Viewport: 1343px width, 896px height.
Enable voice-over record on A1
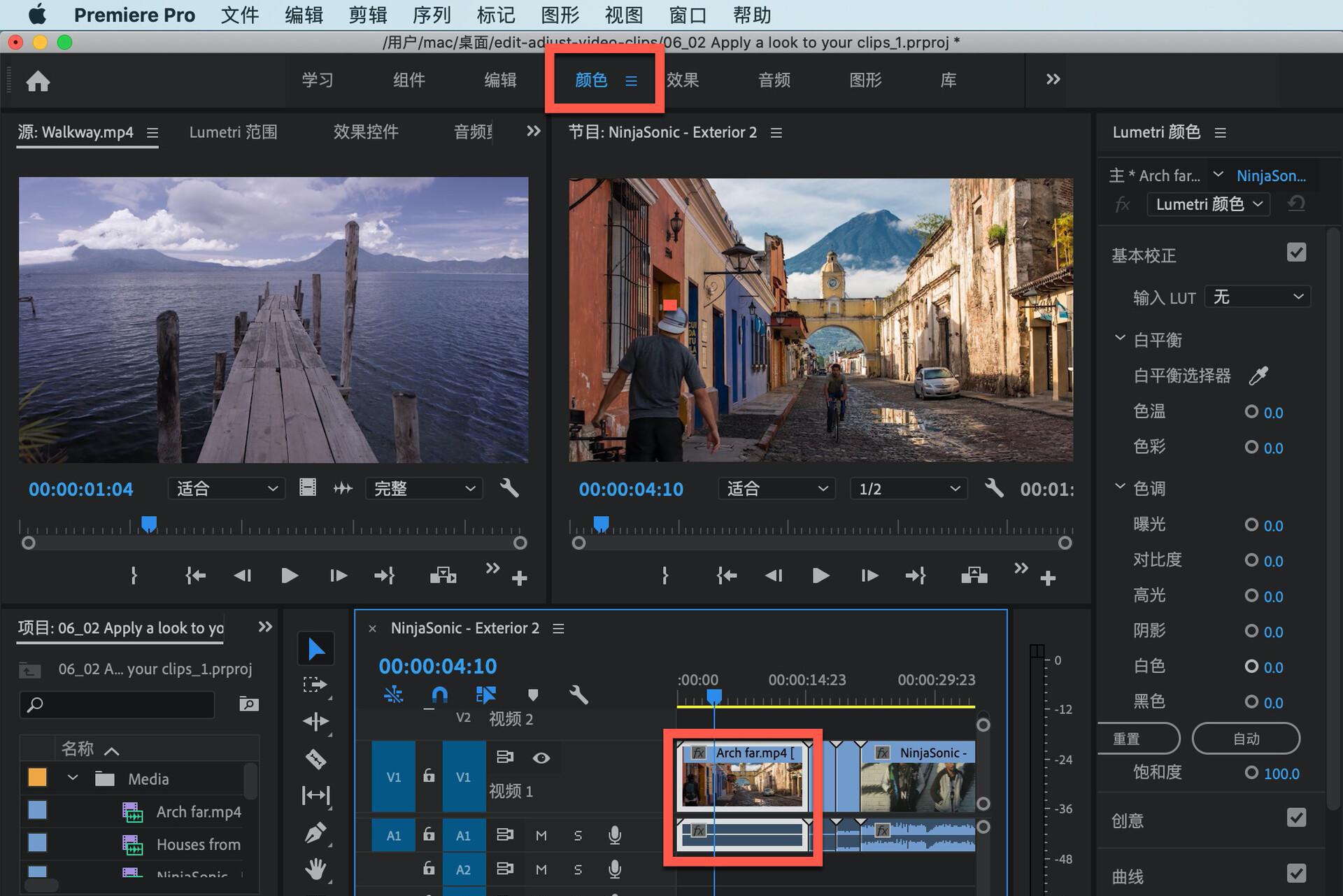(x=614, y=835)
